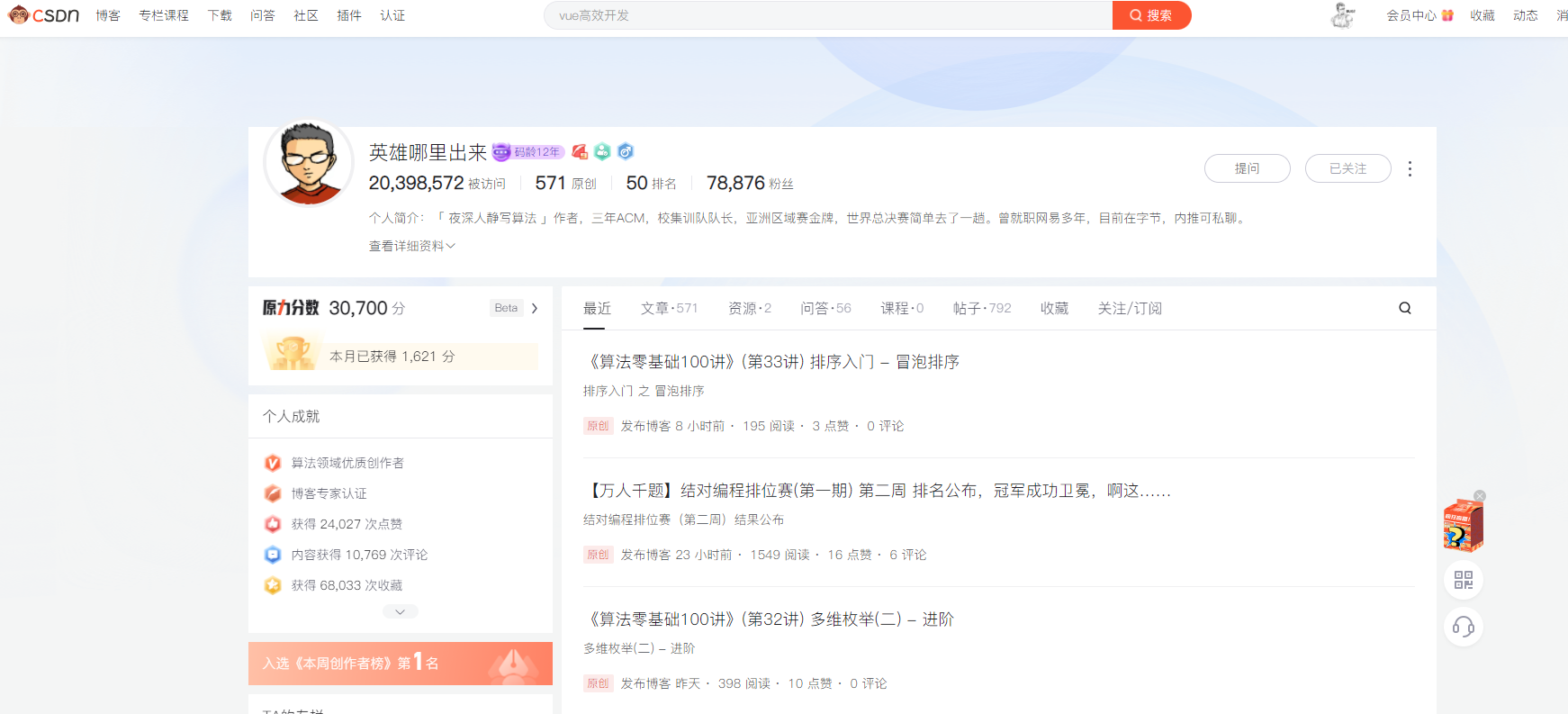Click the Beta label
This screenshot has height=714, width=1568.
click(x=506, y=308)
